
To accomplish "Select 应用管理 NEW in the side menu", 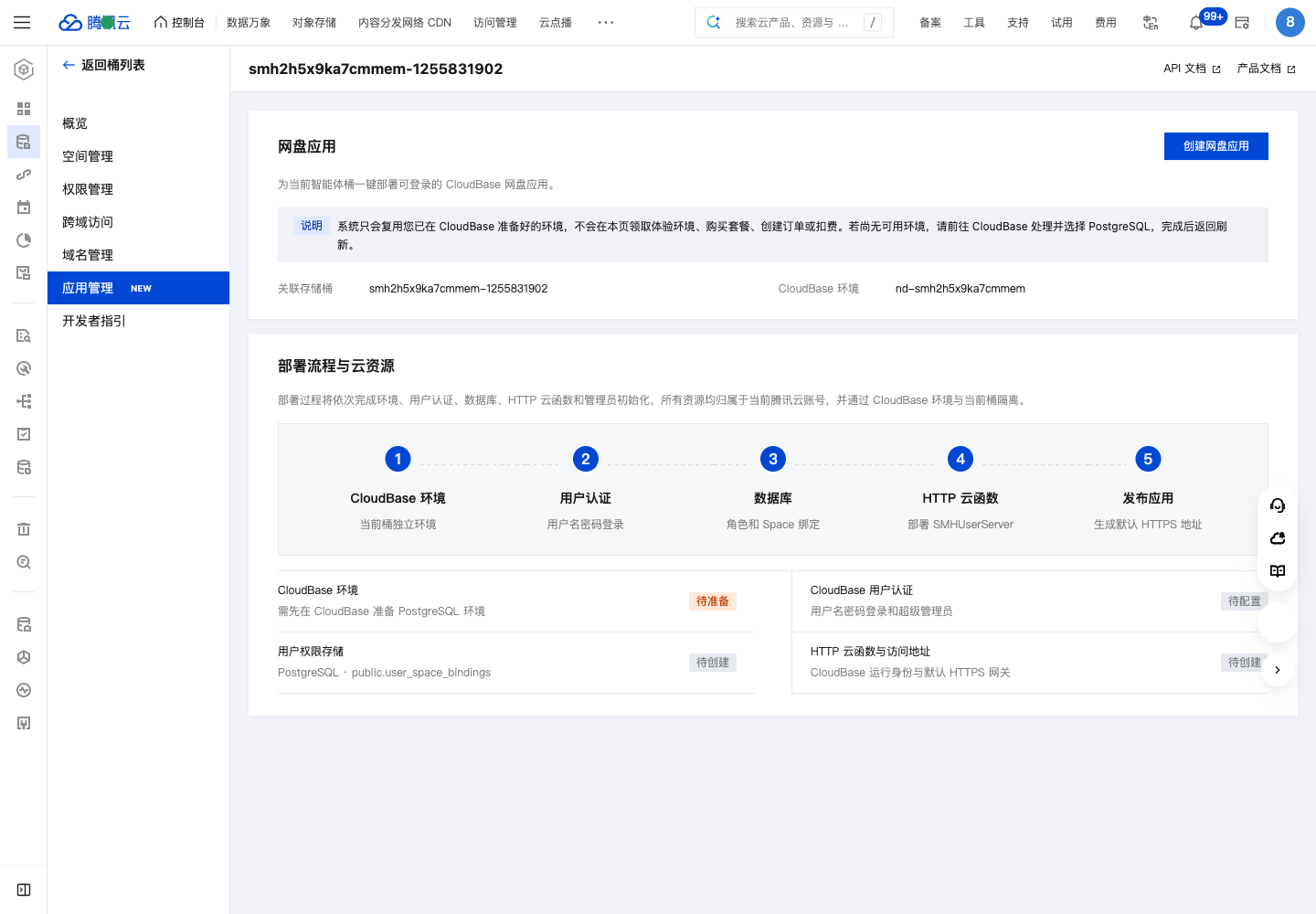I will tap(139, 288).
